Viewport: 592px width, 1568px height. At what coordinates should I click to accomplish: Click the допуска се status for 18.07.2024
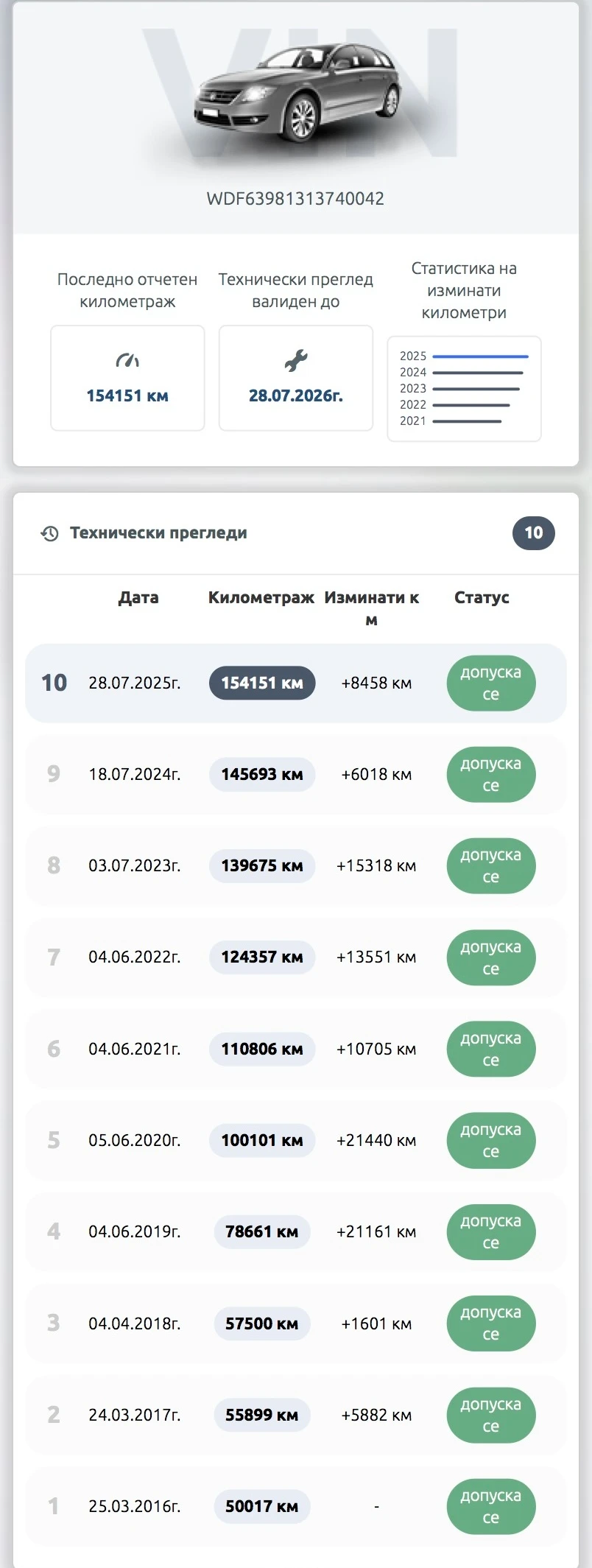pyautogui.click(x=490, y=775)
